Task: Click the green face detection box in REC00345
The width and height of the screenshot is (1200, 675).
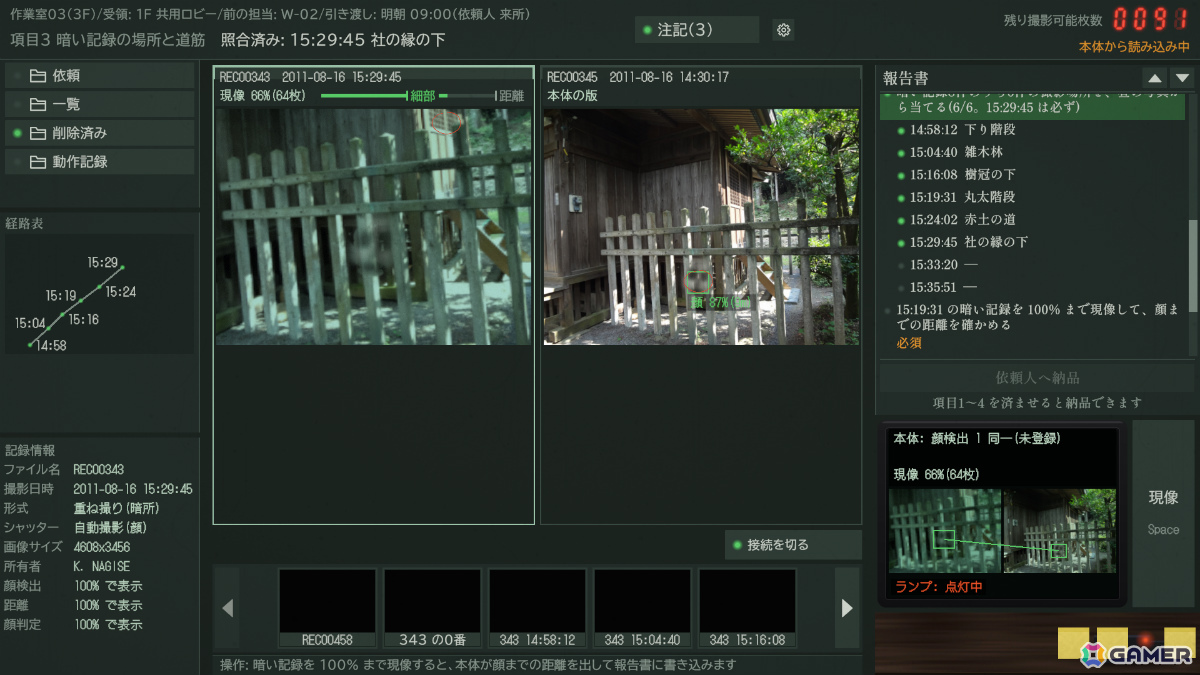Action: [698, 283]
